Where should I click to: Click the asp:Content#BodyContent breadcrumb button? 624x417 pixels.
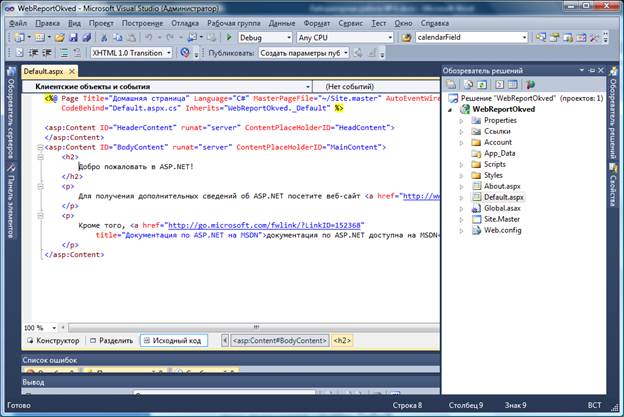[279, 341]
